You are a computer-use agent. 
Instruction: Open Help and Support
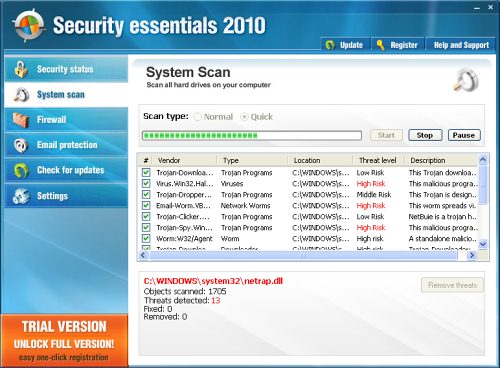[x=461, y=45]
